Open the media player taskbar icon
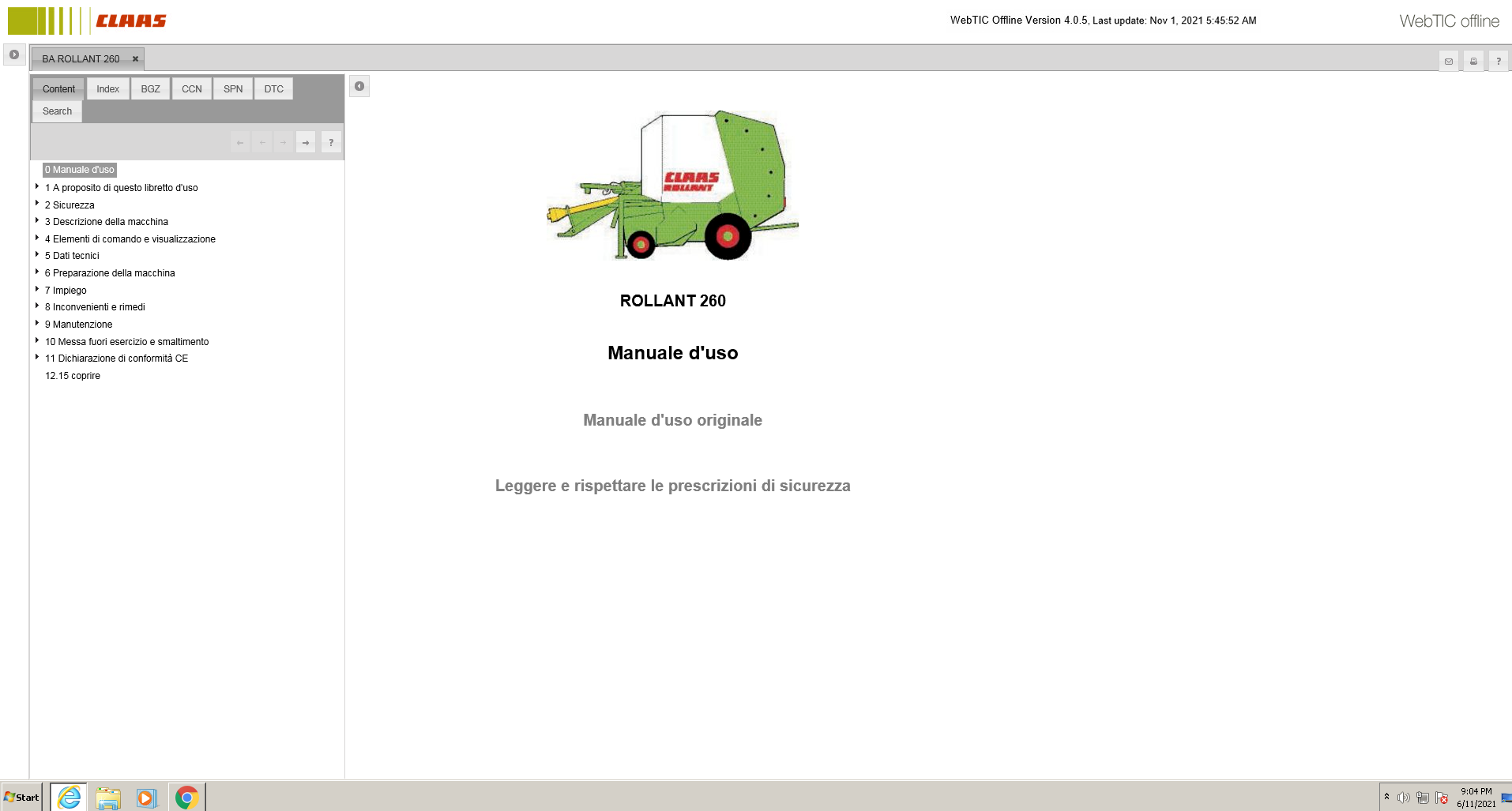 147,798
